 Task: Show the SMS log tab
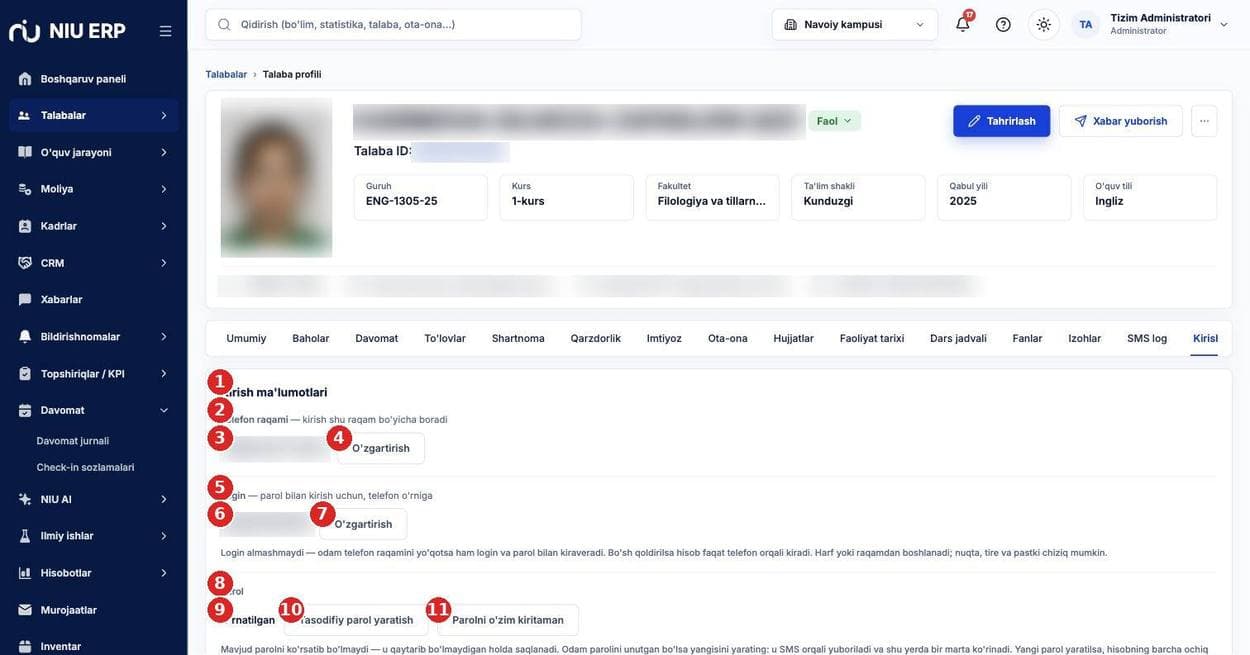pos(1147,338)
